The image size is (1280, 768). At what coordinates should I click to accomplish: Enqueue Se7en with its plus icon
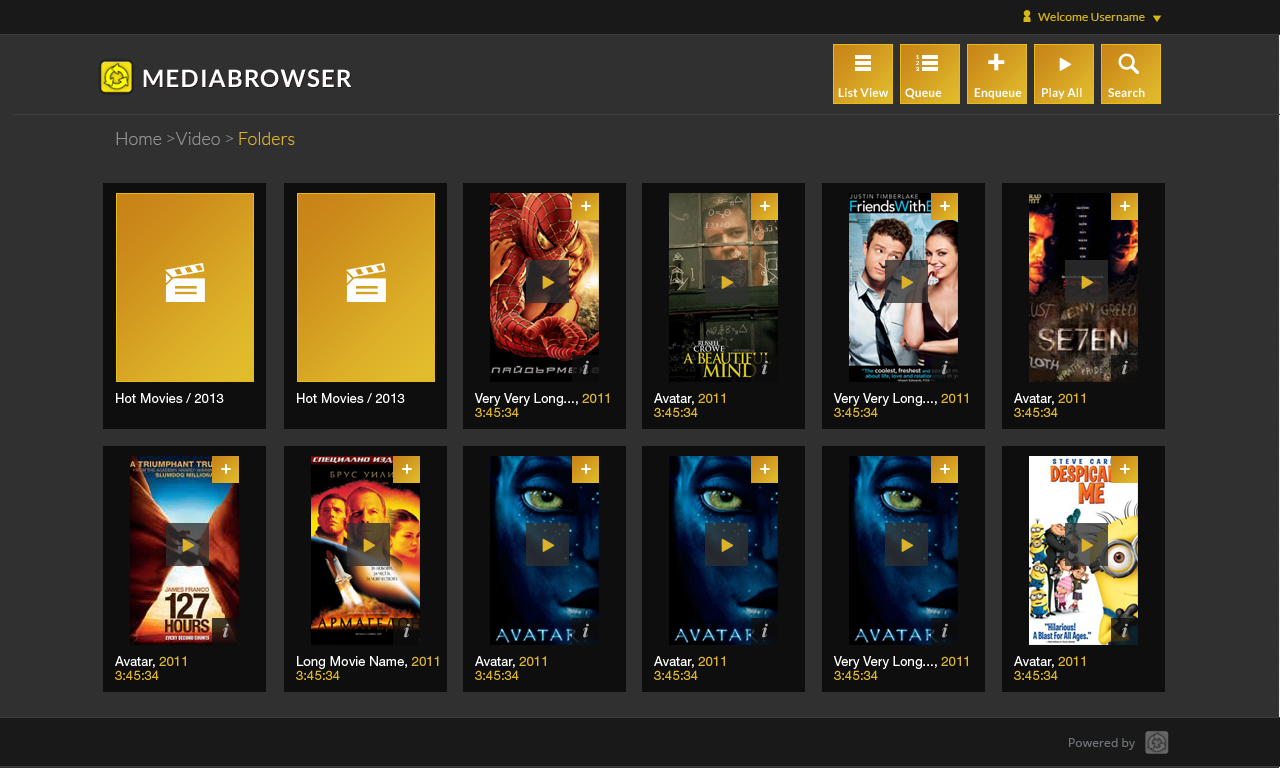[1124, 207]
